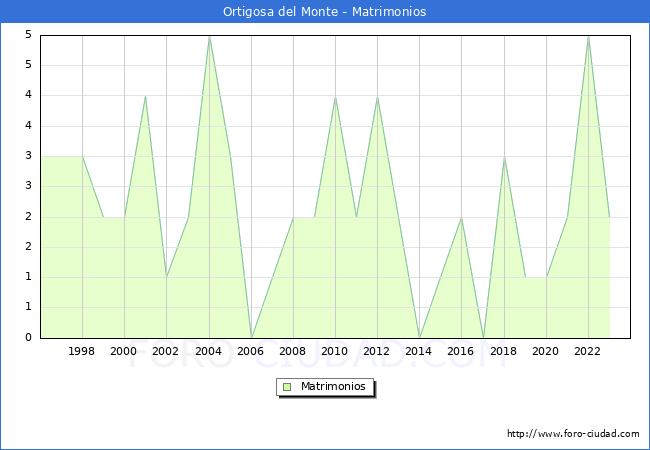Click the 2012 x-axis label
This screenshot has height=450, width=650.
[x=377, y=351]
